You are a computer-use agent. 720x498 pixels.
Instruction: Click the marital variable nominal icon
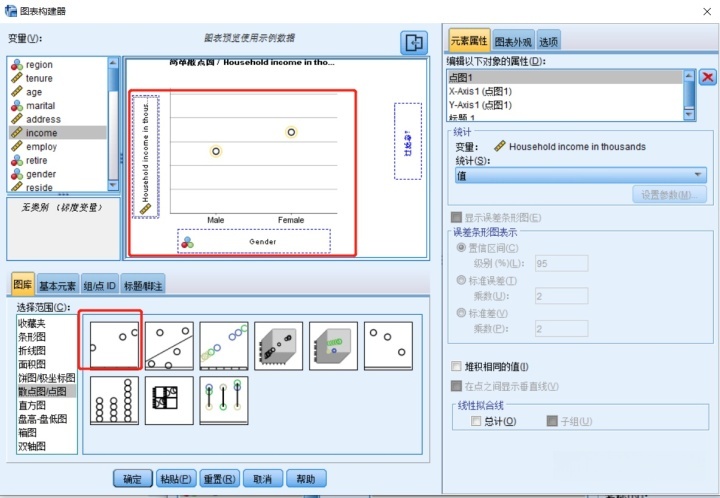(17, 106)
